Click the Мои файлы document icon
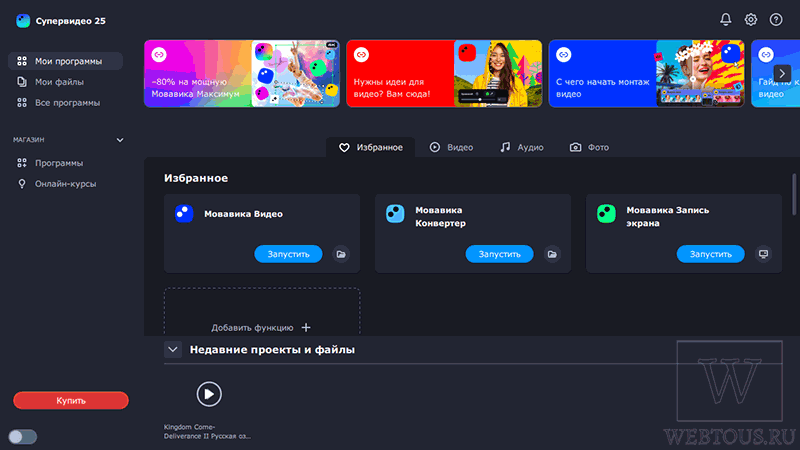The width and height of the screenshot is (800, 450). point(21,82)
